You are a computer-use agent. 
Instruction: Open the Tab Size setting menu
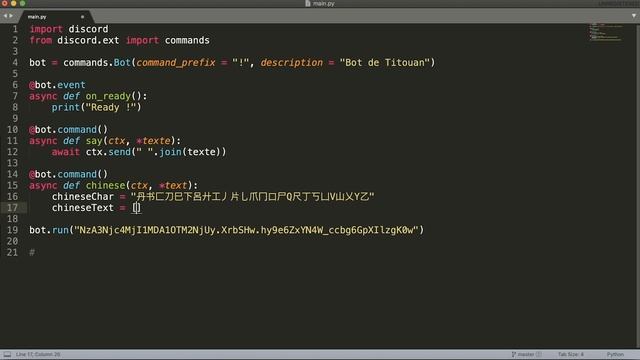571,354
